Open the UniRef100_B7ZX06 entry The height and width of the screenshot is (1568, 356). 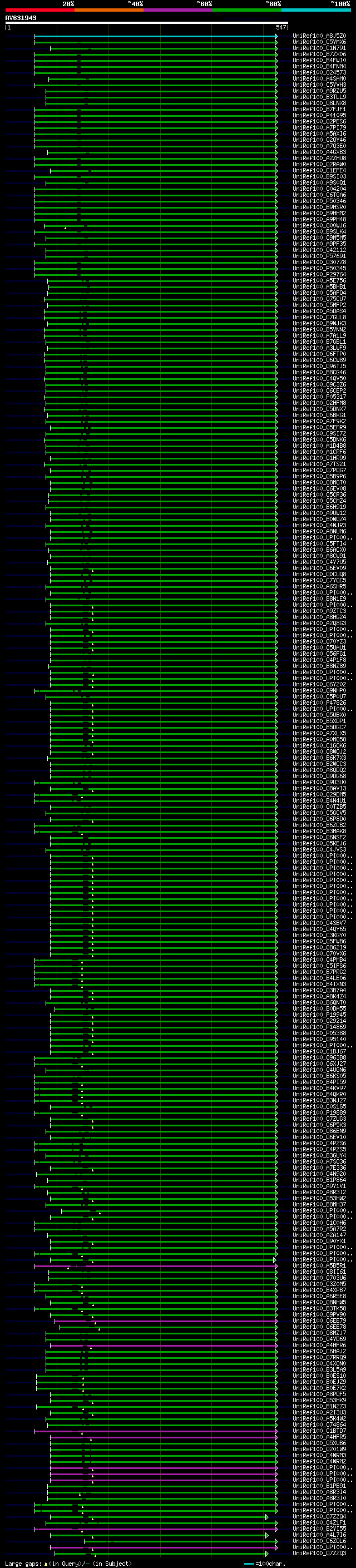point(319,54)
